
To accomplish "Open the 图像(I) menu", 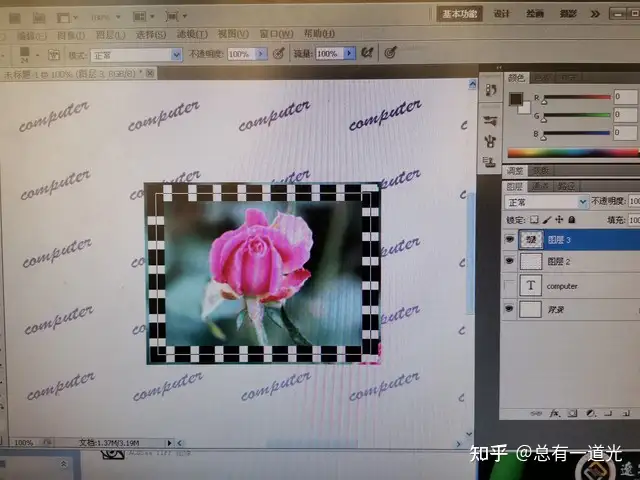I will tap(71, 36).
